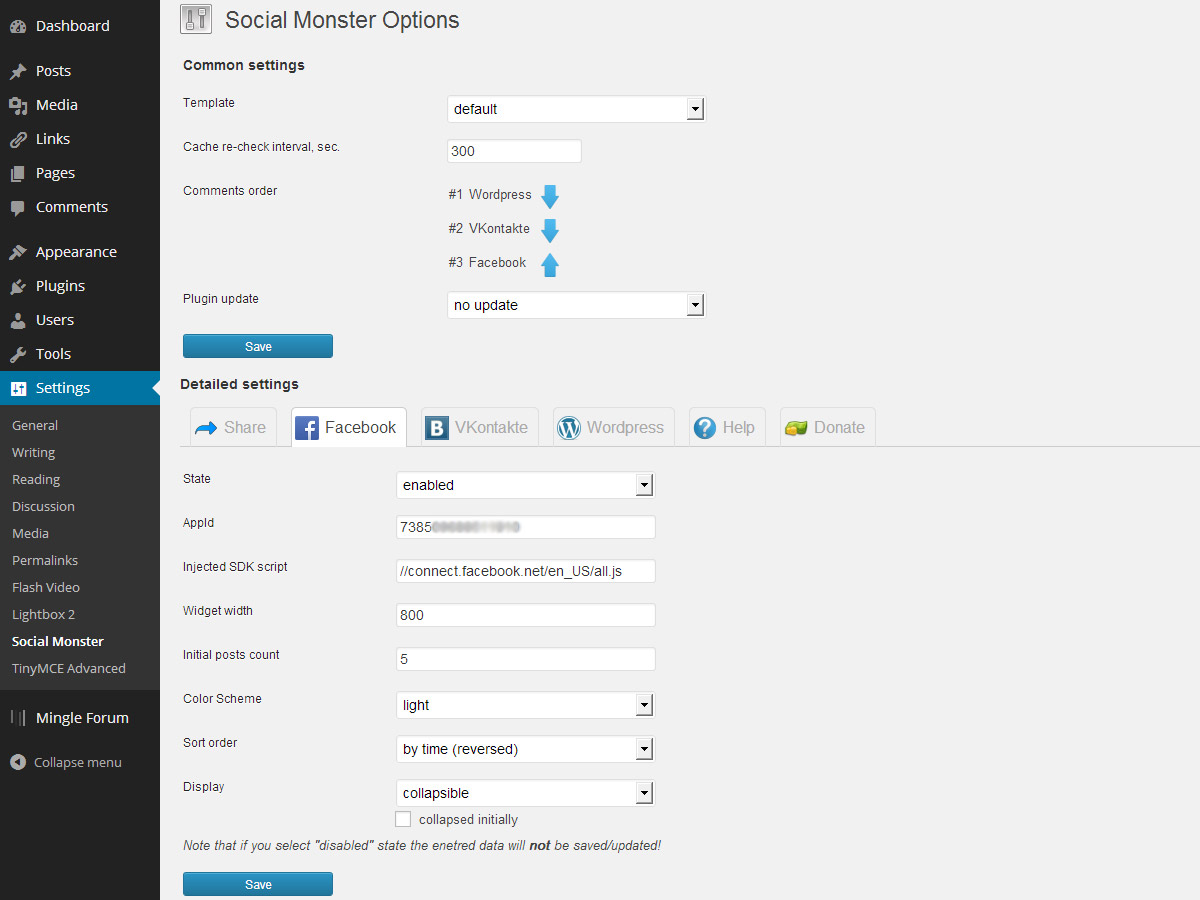
Task: Click the Links chain icon
Action: point(18,139)
